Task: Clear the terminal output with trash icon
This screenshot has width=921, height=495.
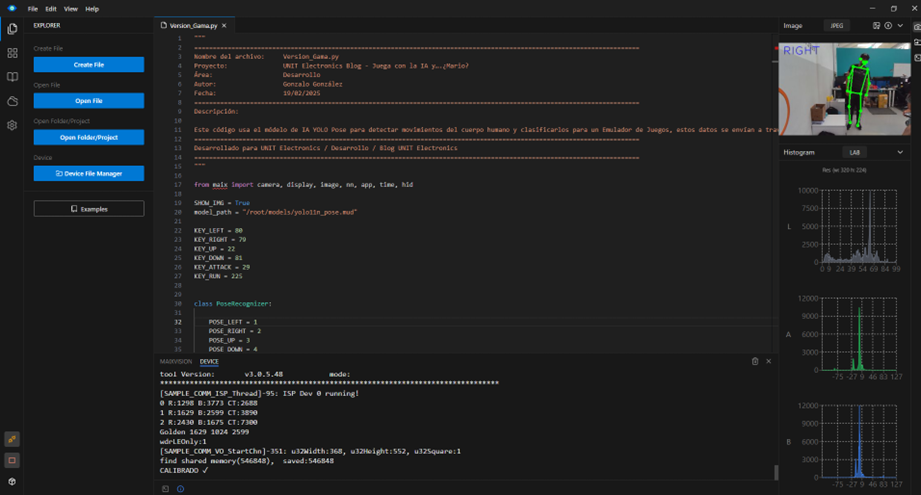Action: (x=754, y=361)
